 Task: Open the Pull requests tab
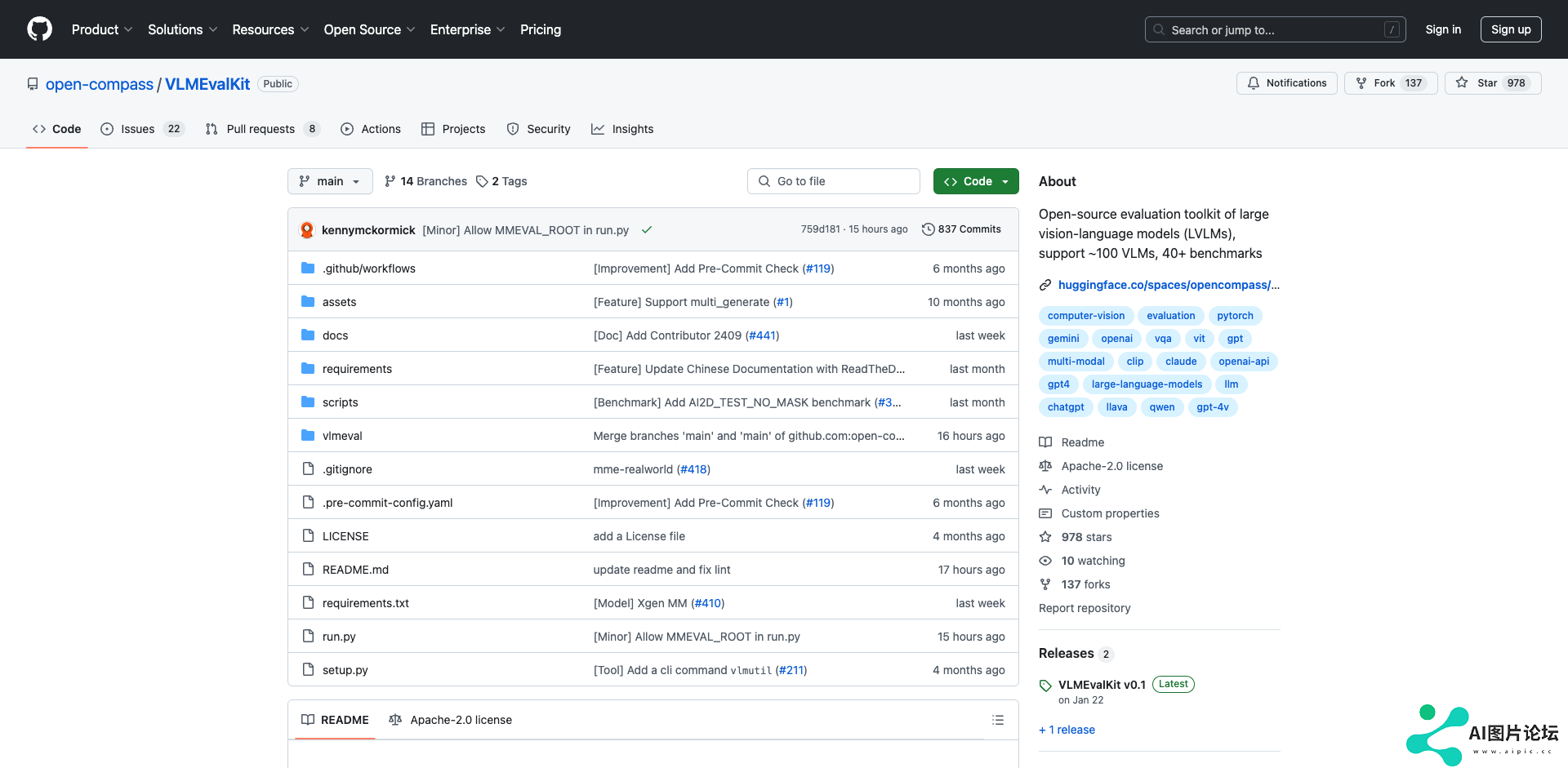coord(261,129)
